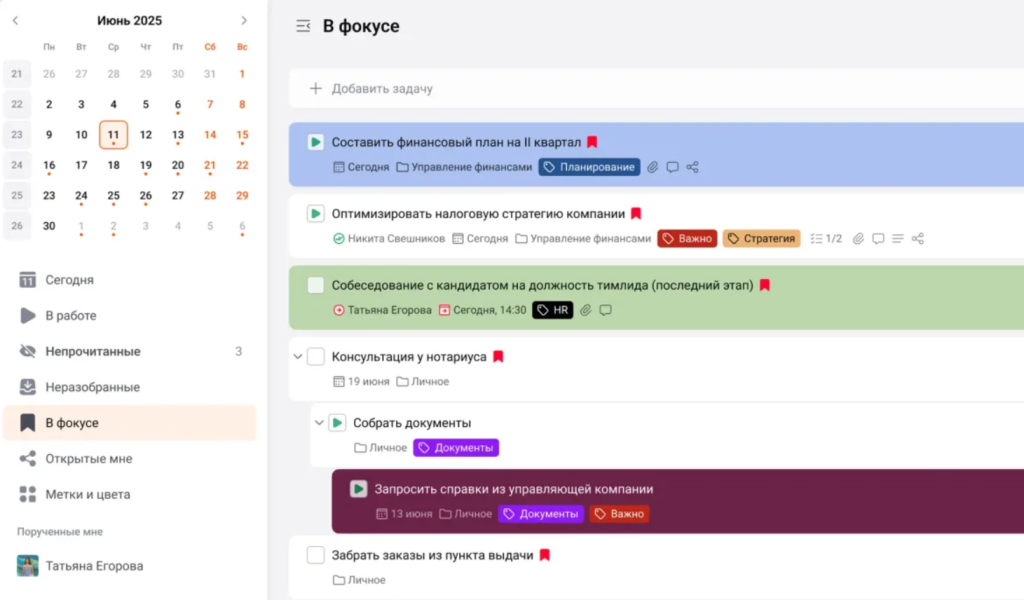This screenshot has width=1024, height=600.
Task: Open attachments of financial plan task
Action: point(652,167)
